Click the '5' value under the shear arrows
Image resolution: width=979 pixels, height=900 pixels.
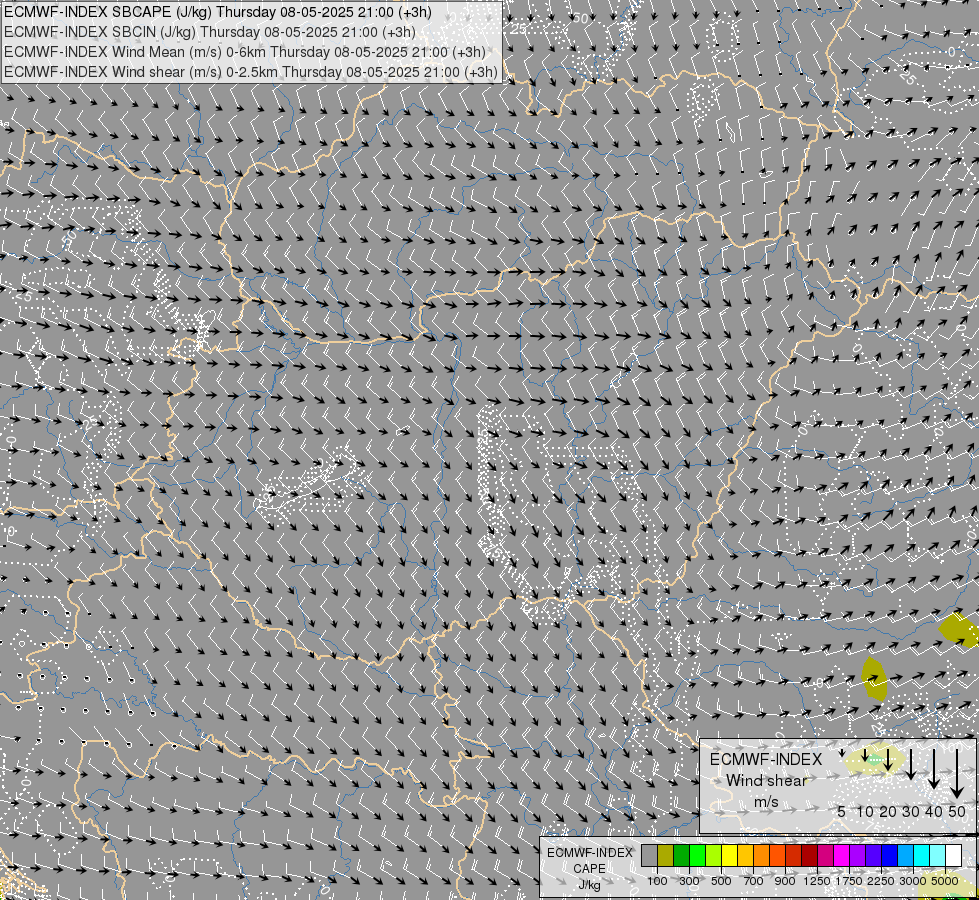pos(842,811)
